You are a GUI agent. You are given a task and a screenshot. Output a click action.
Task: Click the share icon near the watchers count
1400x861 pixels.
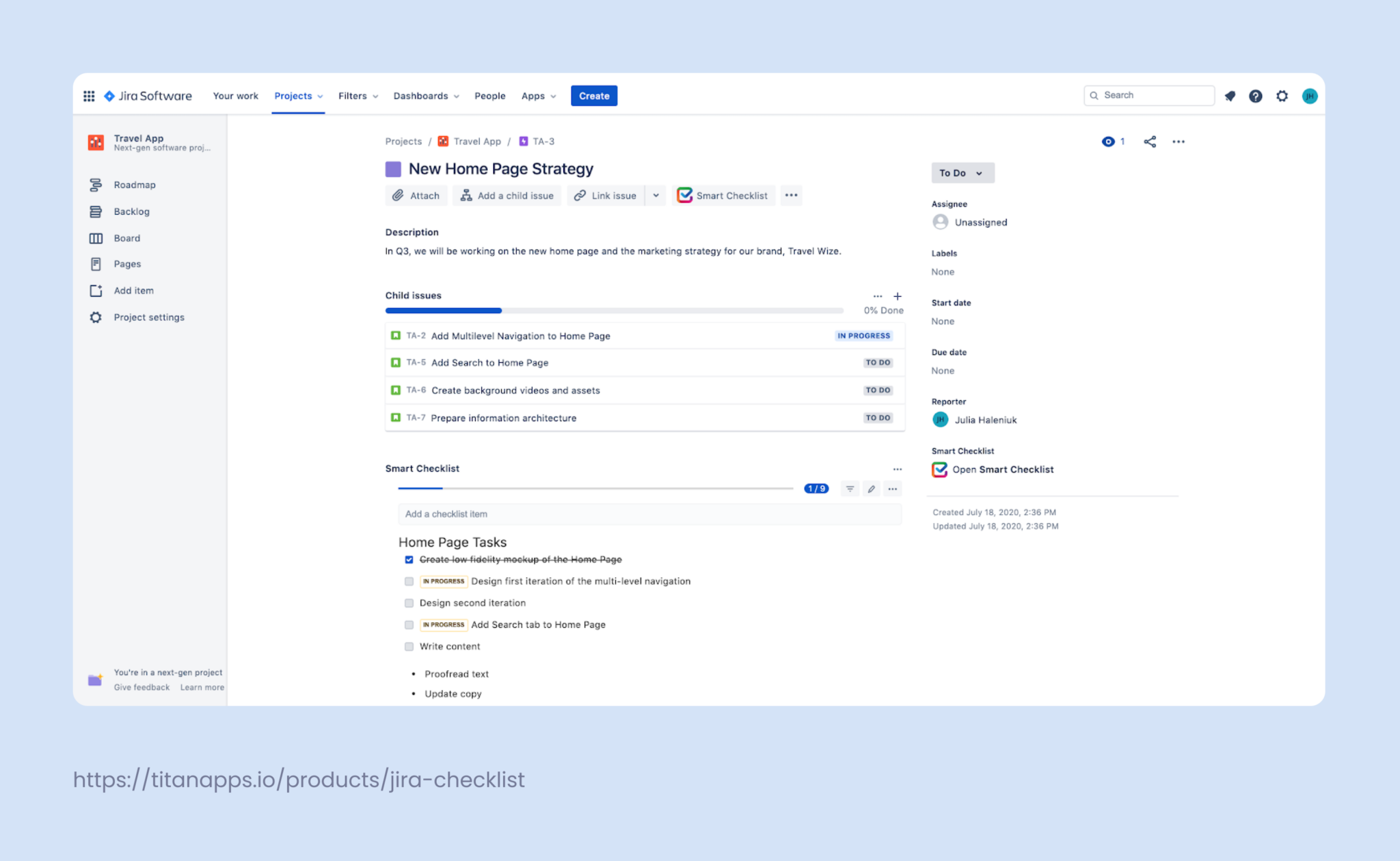1150,142
